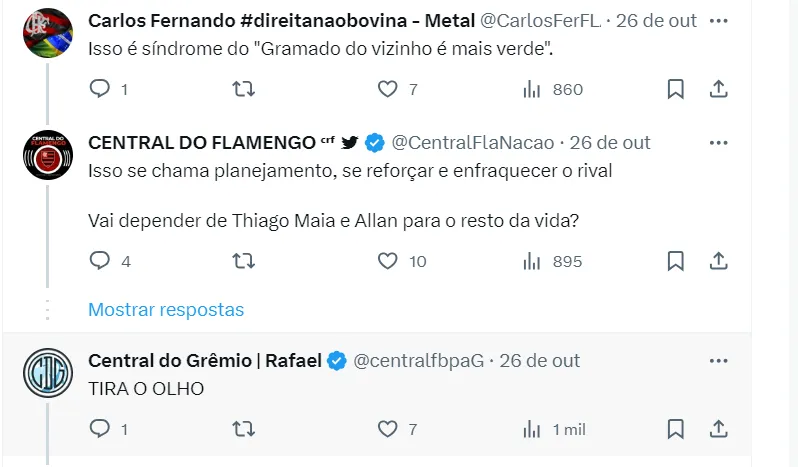Reply to Carlos Fernando's tweet
Viewport: 798px width, 467px height.
click(x=99, y=90)
